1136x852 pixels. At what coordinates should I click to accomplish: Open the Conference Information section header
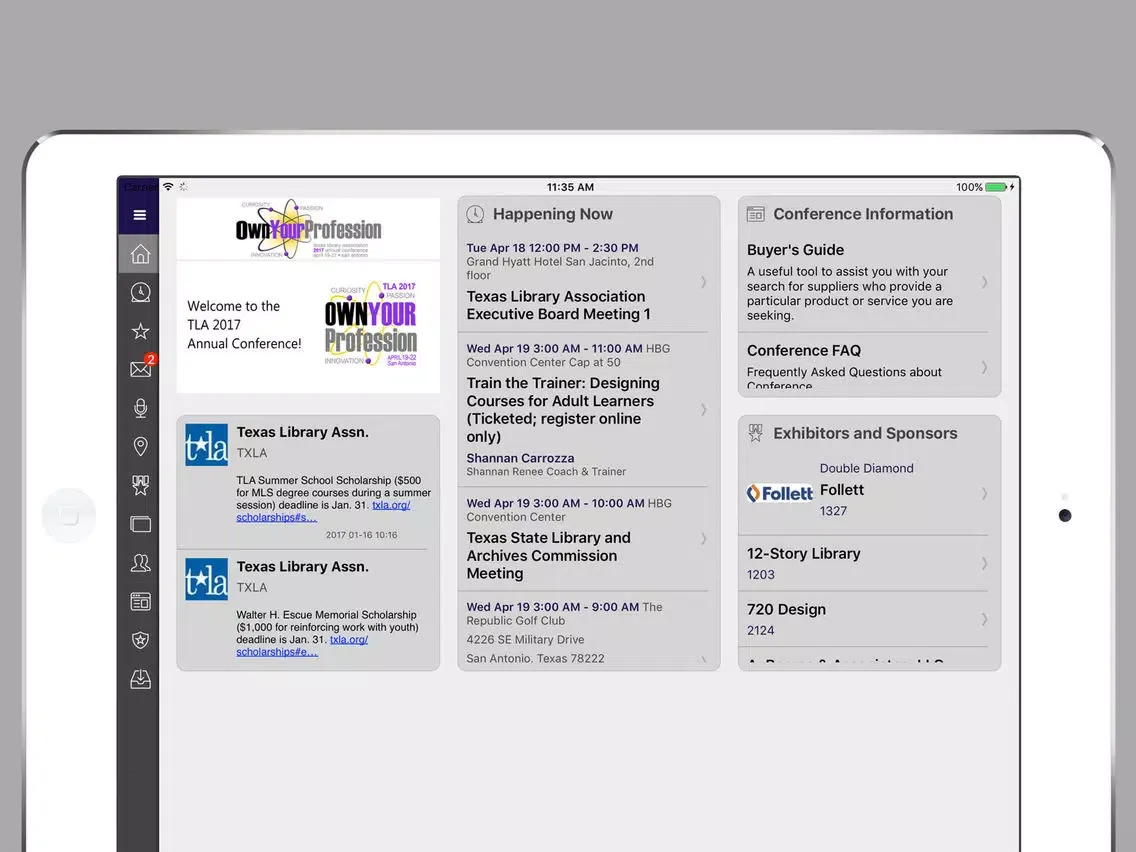click(x=863, y=214)
